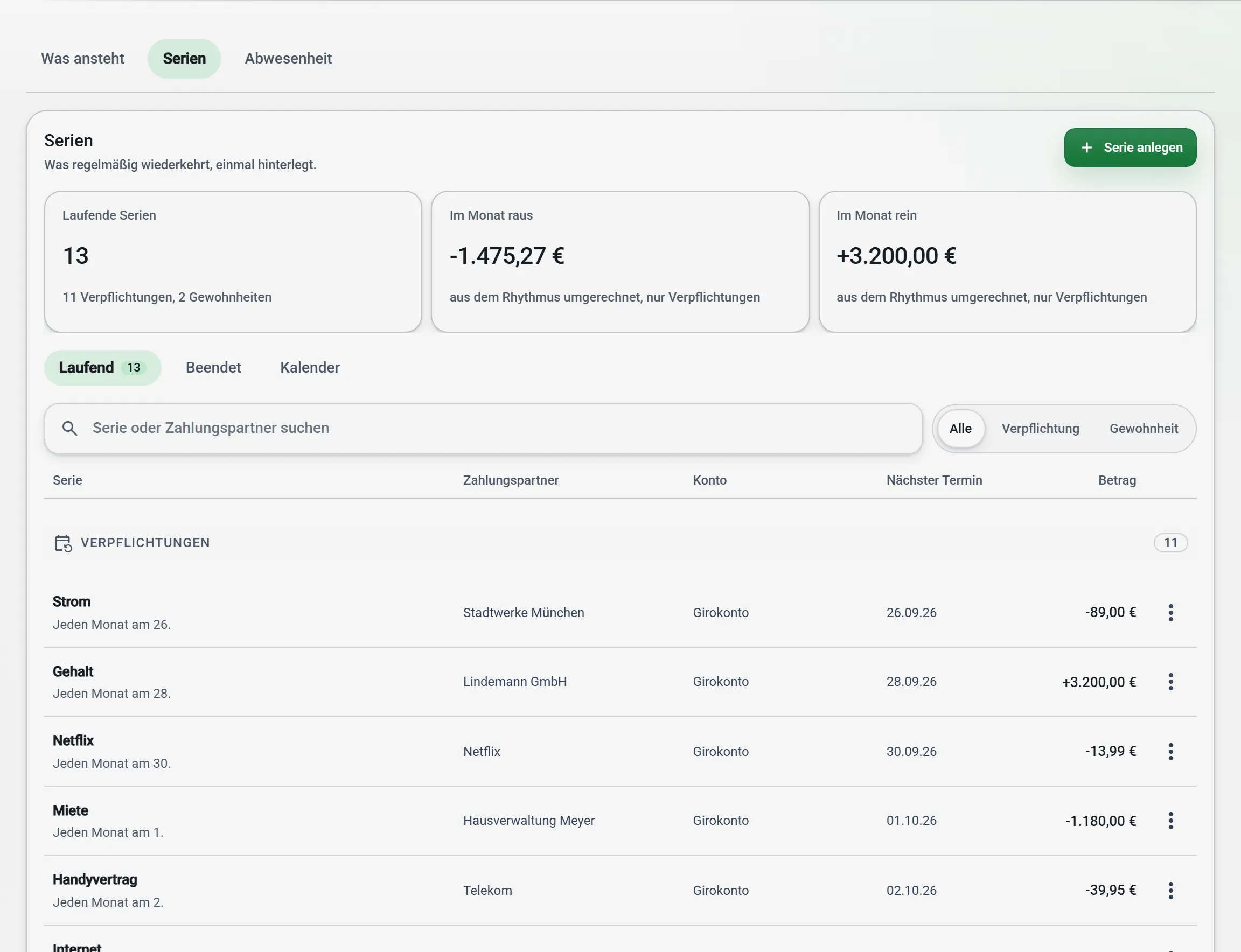Open the three-dot menu for Netflix
Screen dimensions: 1241x952
pyautogui.click(x=1170, y=751)
